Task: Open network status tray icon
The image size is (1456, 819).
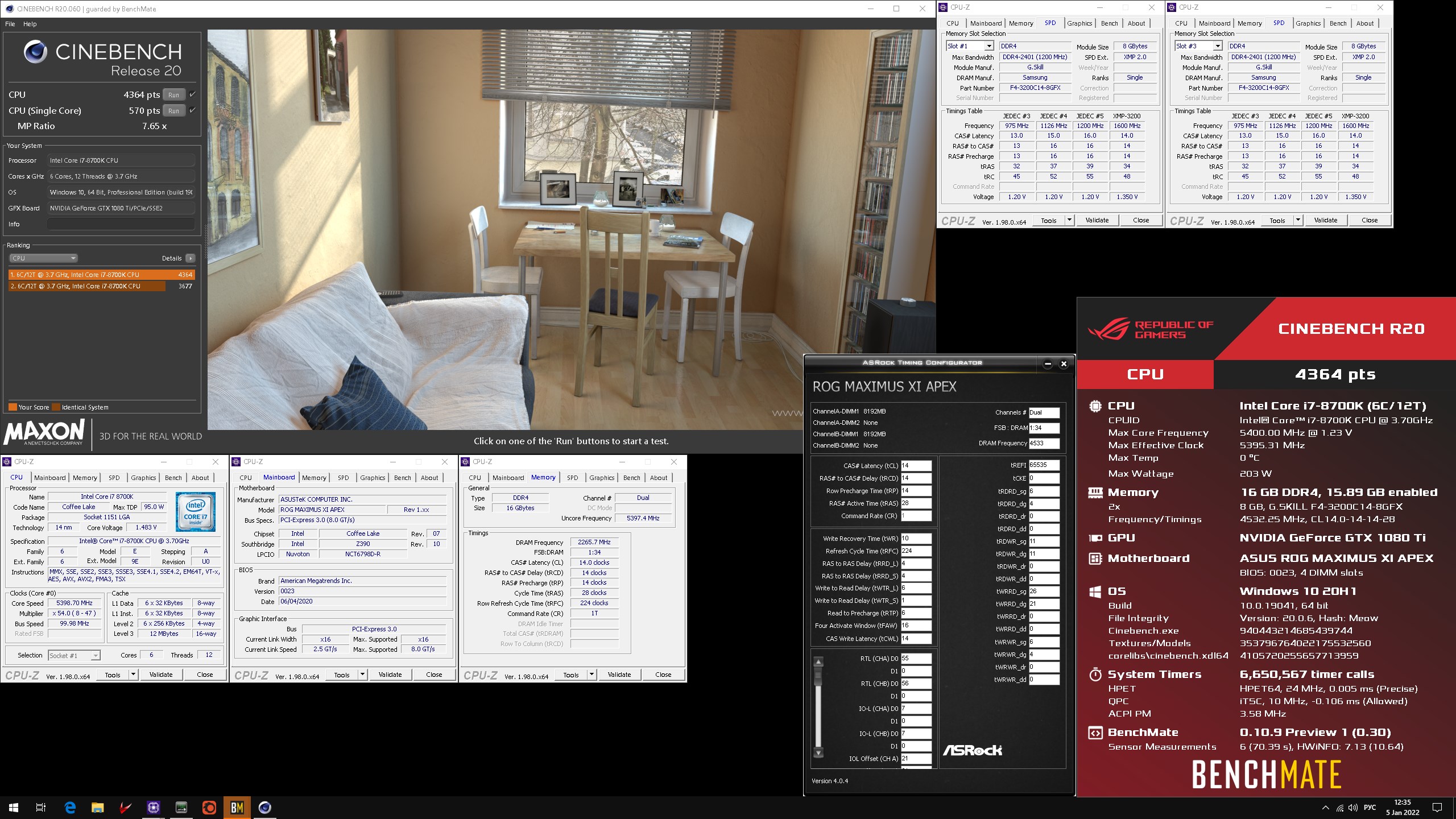Action: pos(1340,808)
